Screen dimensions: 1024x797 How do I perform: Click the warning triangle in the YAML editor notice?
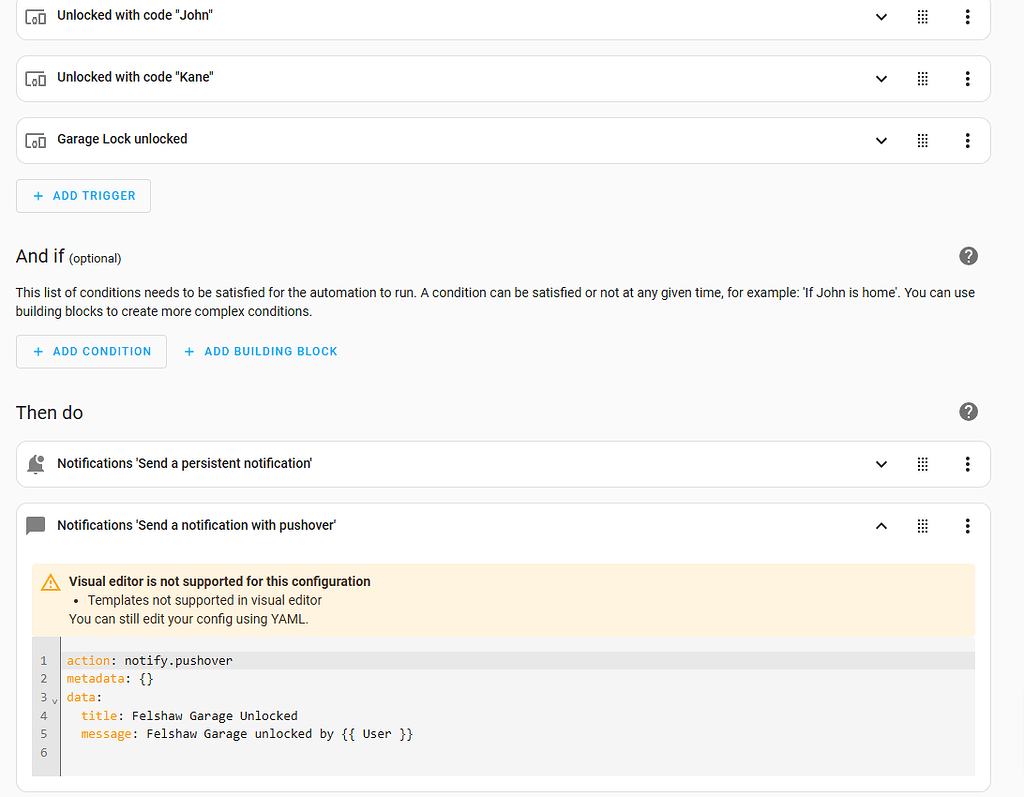point(46,581)
